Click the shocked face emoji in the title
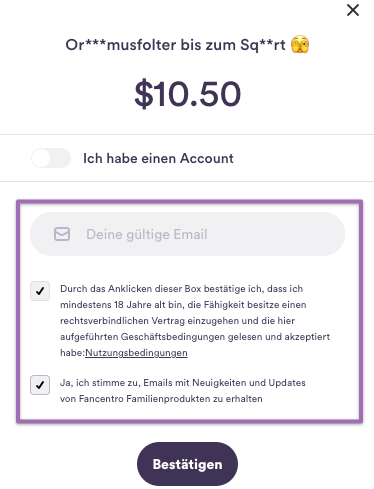 (x=300, y=44)
